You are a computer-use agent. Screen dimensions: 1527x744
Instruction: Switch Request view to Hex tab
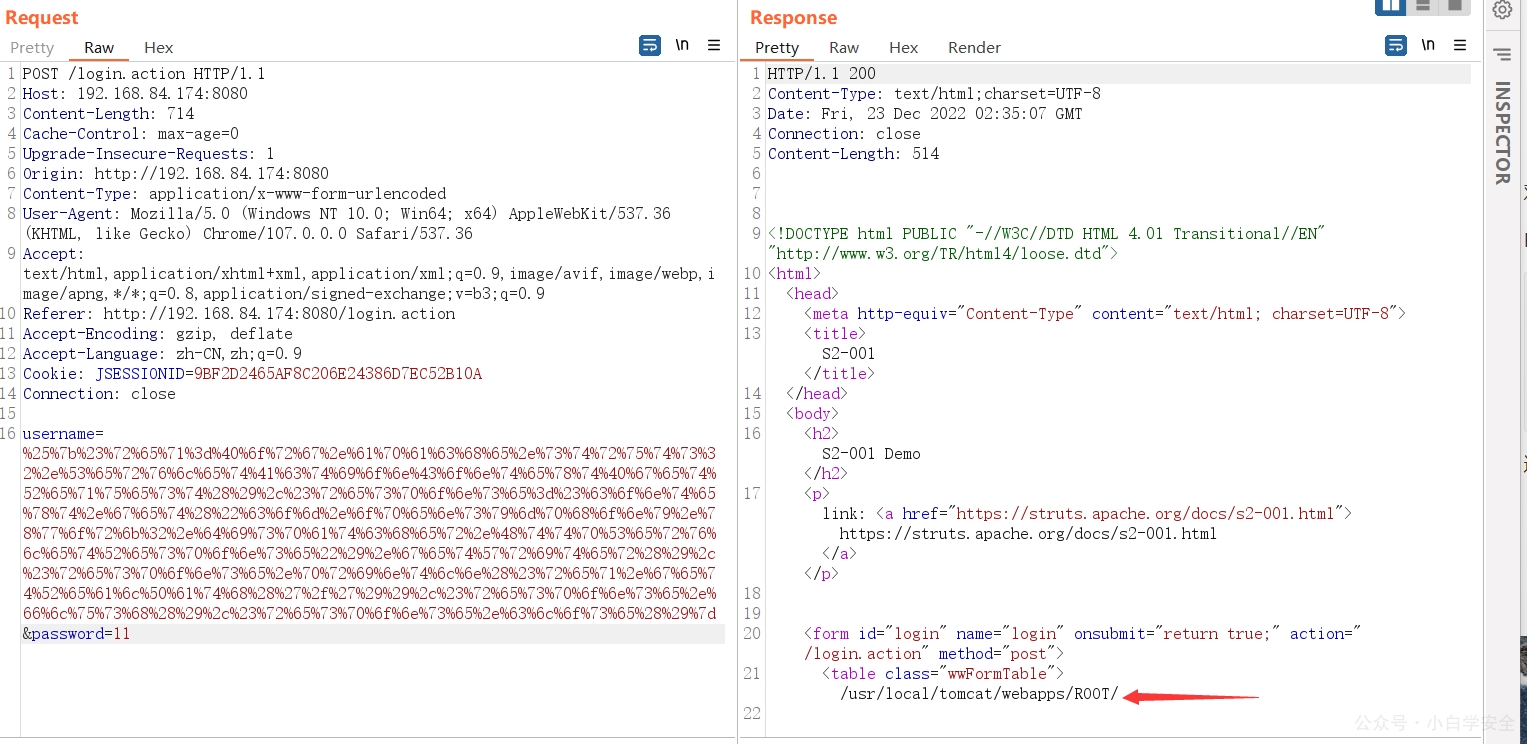[158, 47]
